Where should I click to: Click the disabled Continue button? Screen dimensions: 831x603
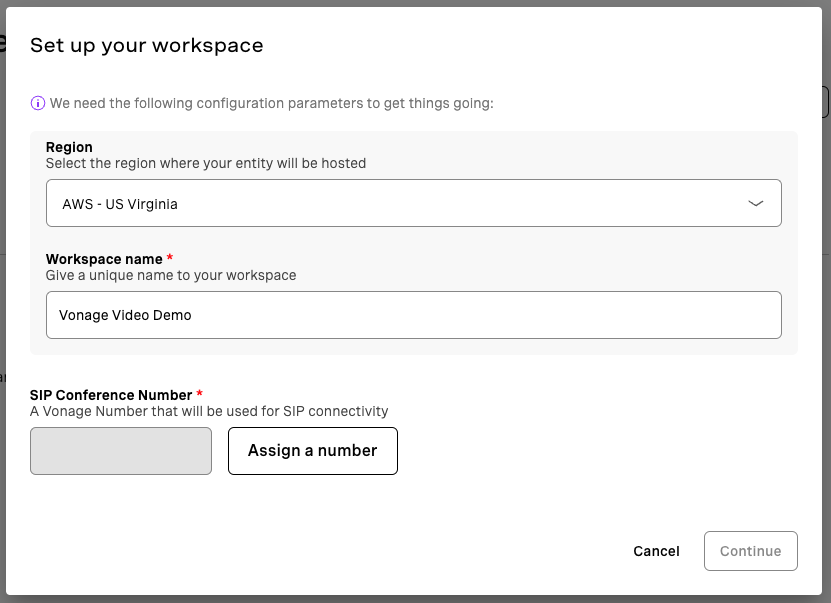click(750, 550)
